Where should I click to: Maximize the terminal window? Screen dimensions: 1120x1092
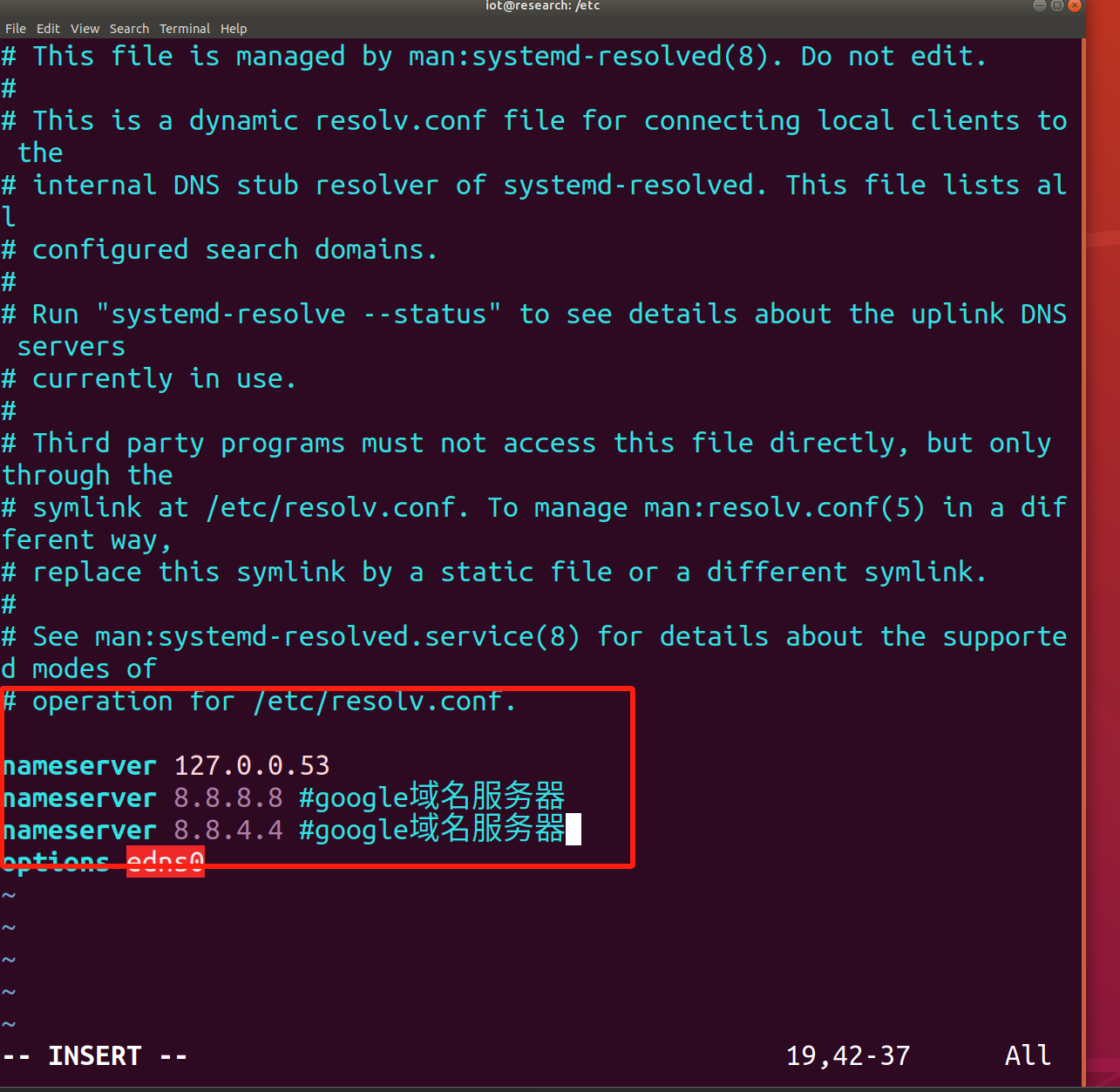(1056, 5)
